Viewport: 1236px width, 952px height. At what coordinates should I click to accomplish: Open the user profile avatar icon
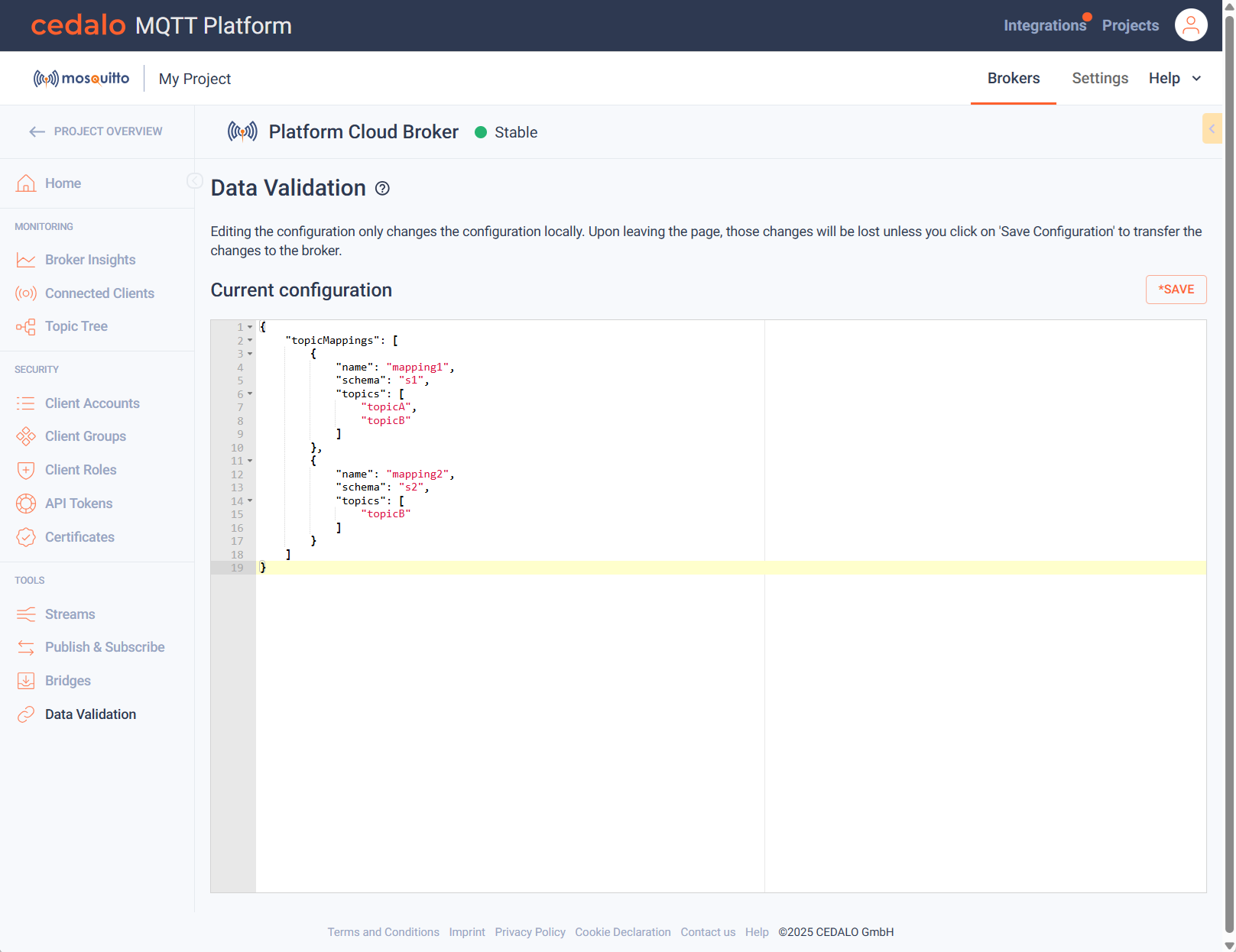(x=1190, y=25)
